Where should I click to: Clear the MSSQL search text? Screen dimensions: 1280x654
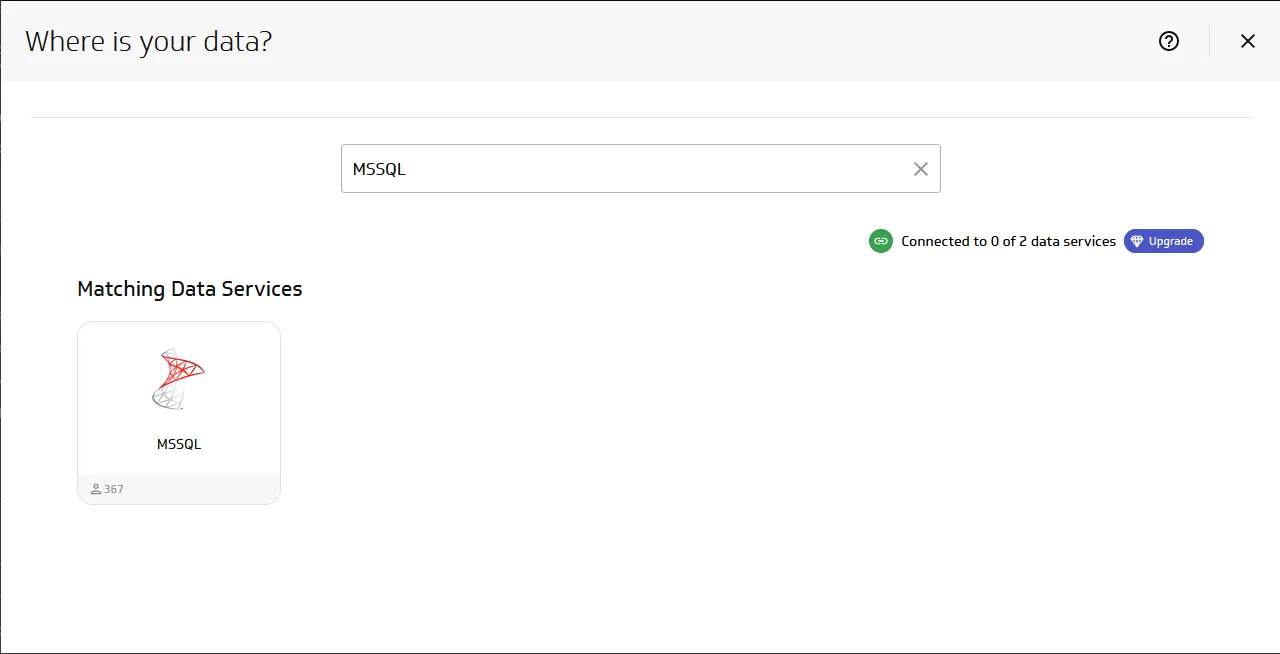point(921,169)
